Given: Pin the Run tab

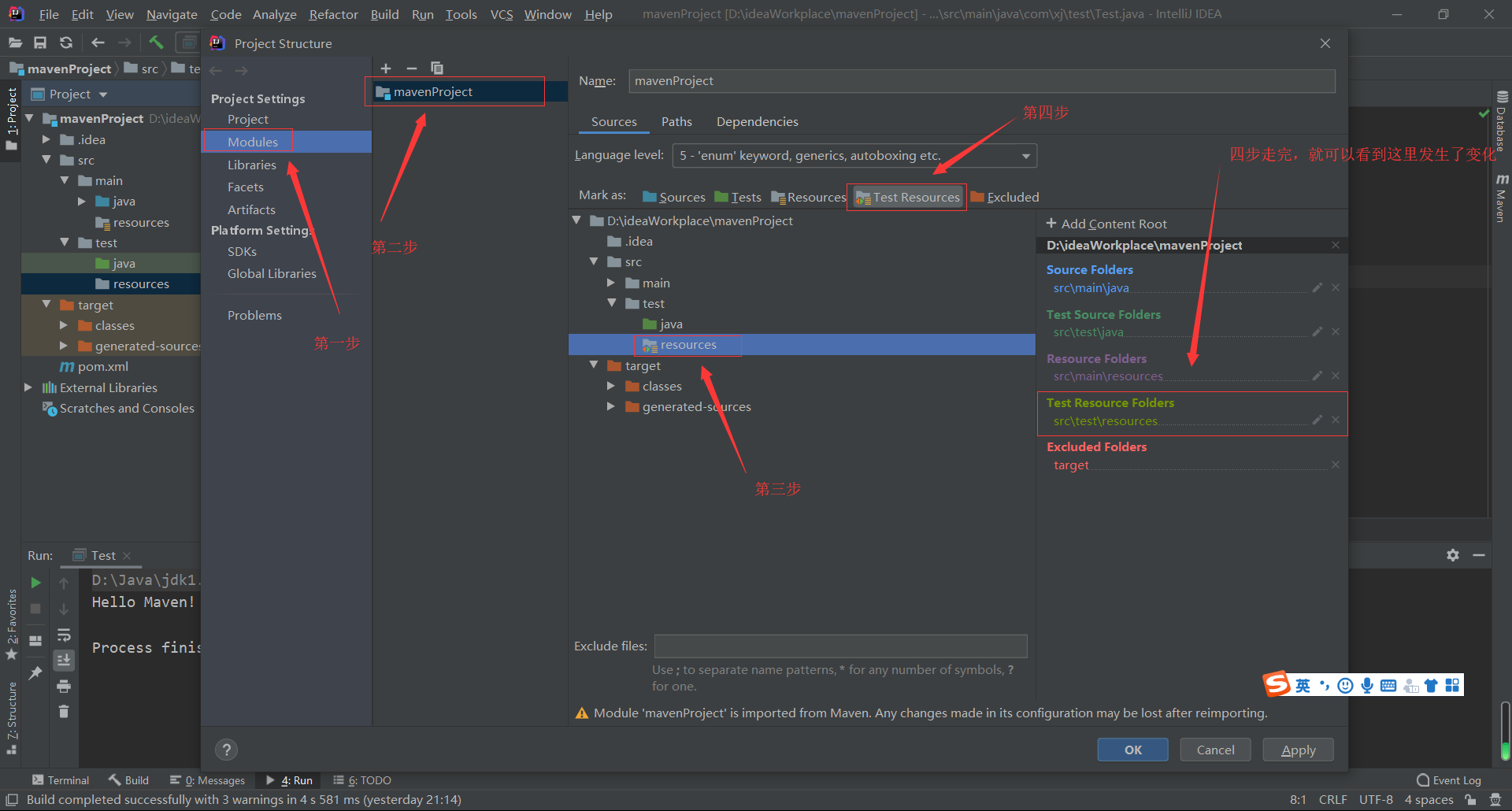Looking at the screenshot, I should (x=35, y=673).
